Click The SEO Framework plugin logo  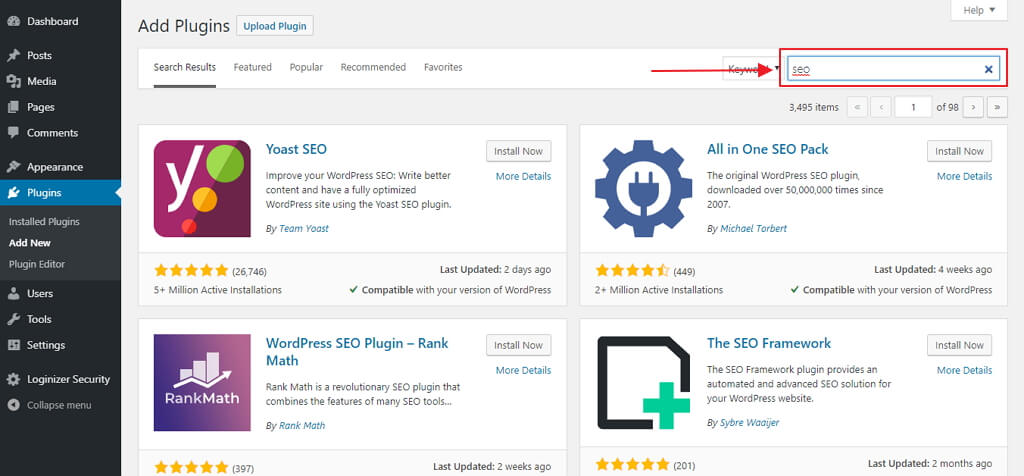[x=643, y=383]
